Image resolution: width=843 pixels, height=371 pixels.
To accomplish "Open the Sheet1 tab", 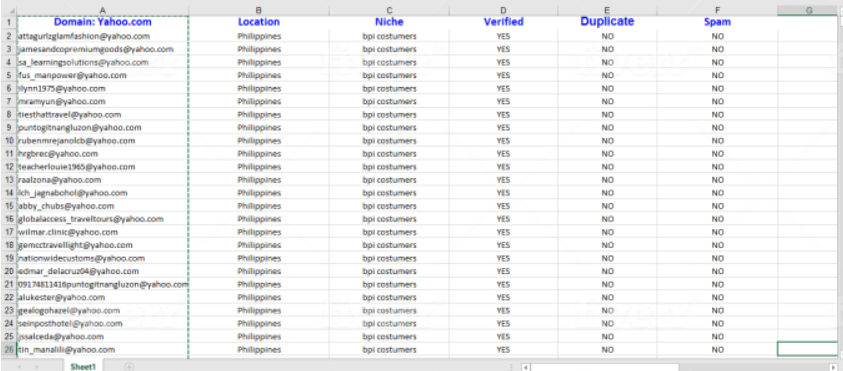I will point(83,367).
